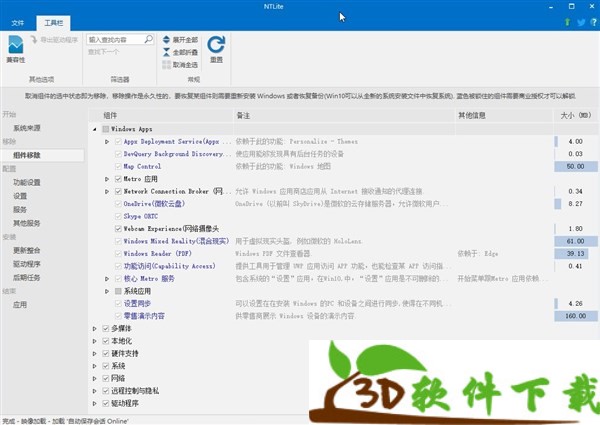
Task: Uncheck the 远程控制与隐私 checkbox
Action: click(x=106, y=391)
